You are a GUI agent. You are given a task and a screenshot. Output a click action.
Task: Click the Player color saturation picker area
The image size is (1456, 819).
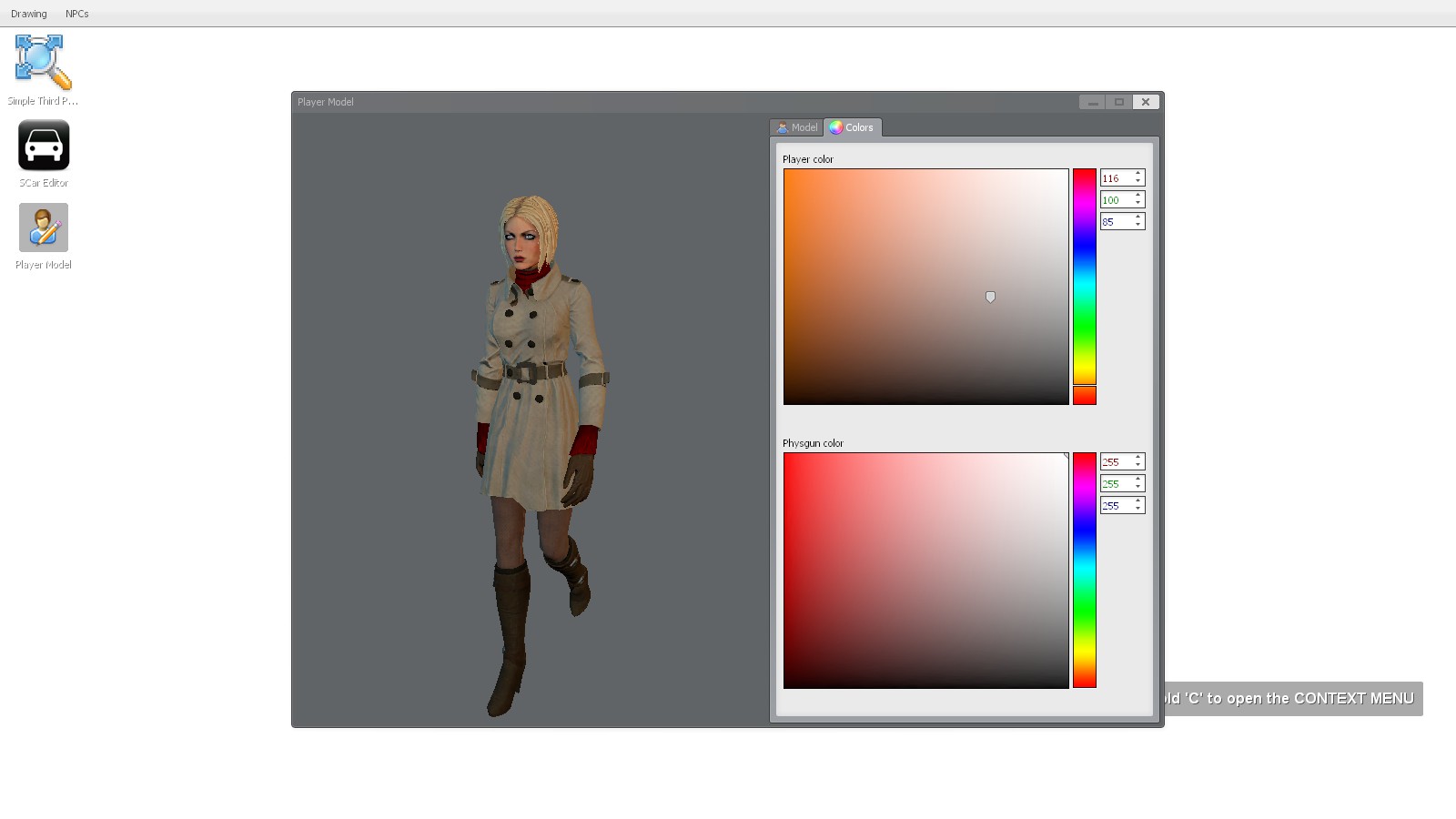(x=925, y=287)
